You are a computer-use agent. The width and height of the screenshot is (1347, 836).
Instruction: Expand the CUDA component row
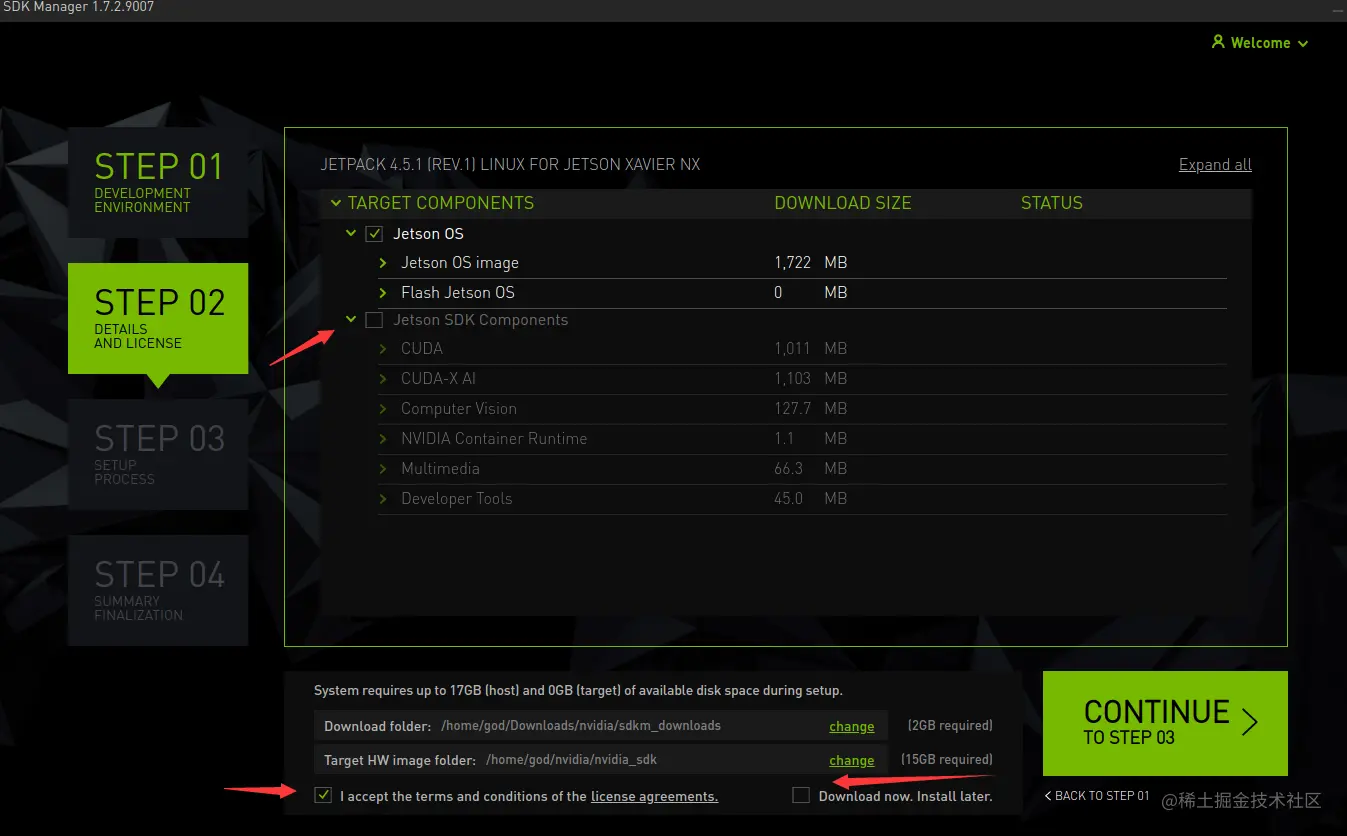(x=383, y=349)
